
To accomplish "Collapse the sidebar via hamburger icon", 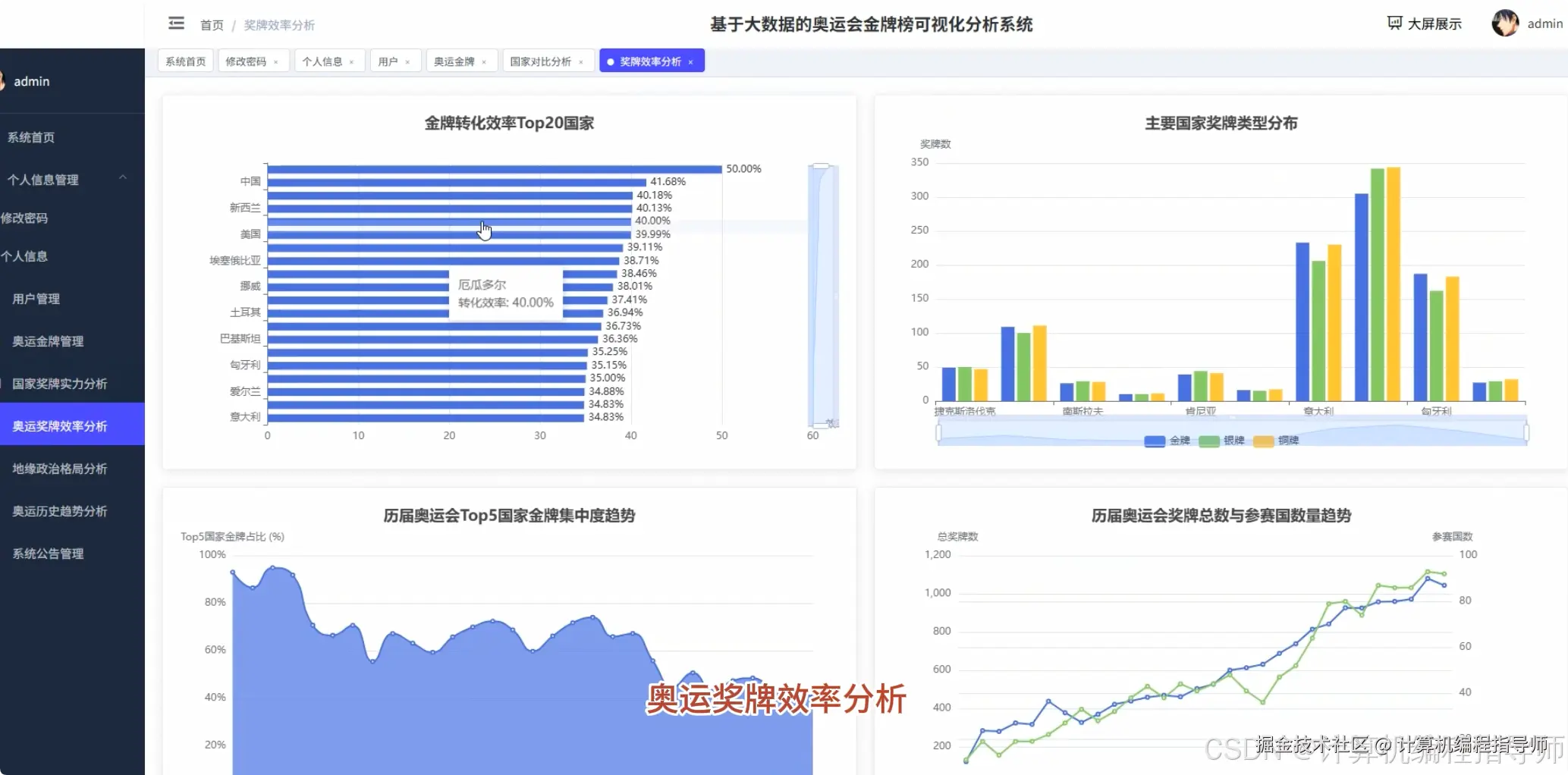I will (176, 24).
